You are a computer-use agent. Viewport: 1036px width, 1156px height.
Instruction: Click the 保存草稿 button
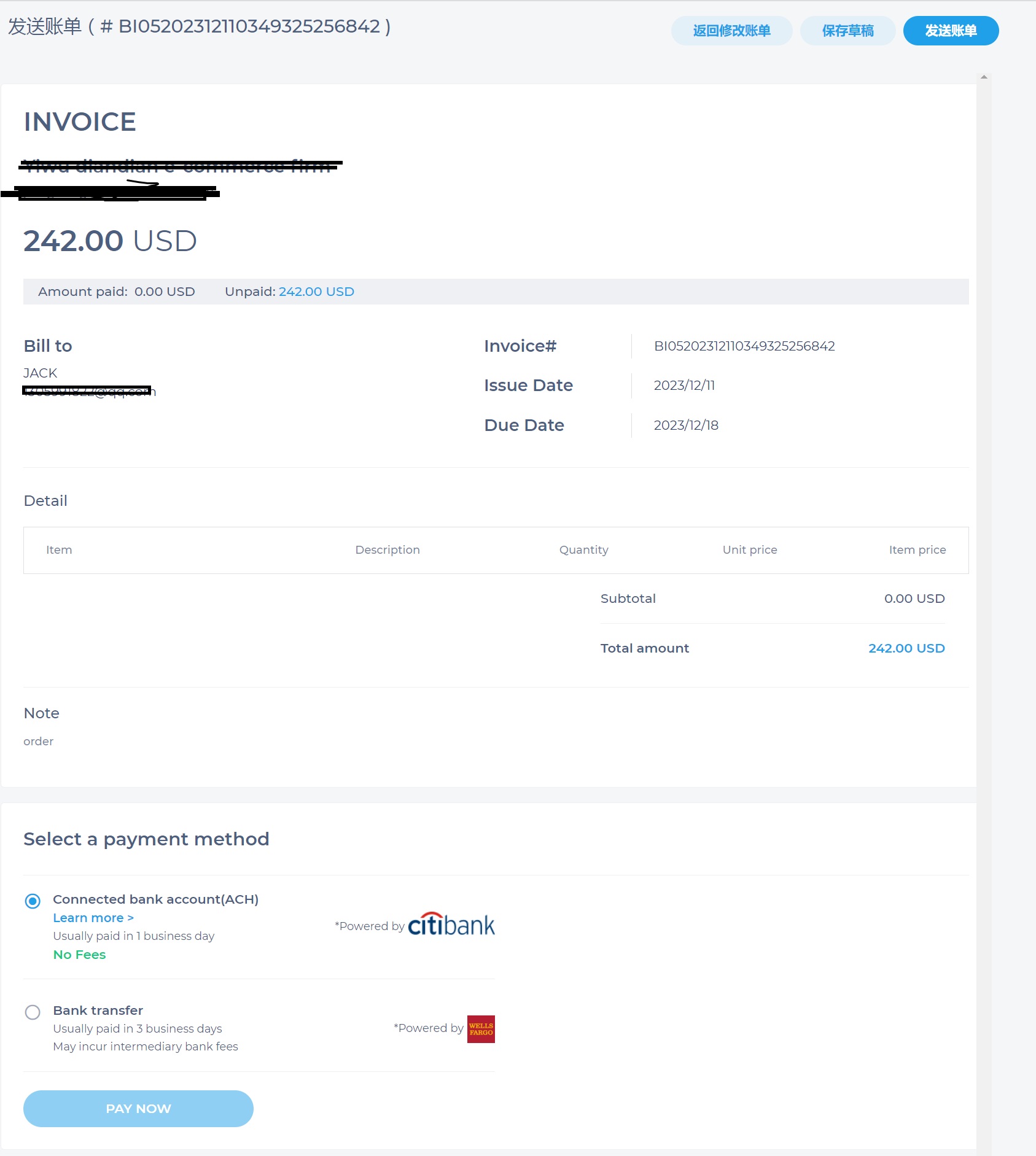point(847,30)
